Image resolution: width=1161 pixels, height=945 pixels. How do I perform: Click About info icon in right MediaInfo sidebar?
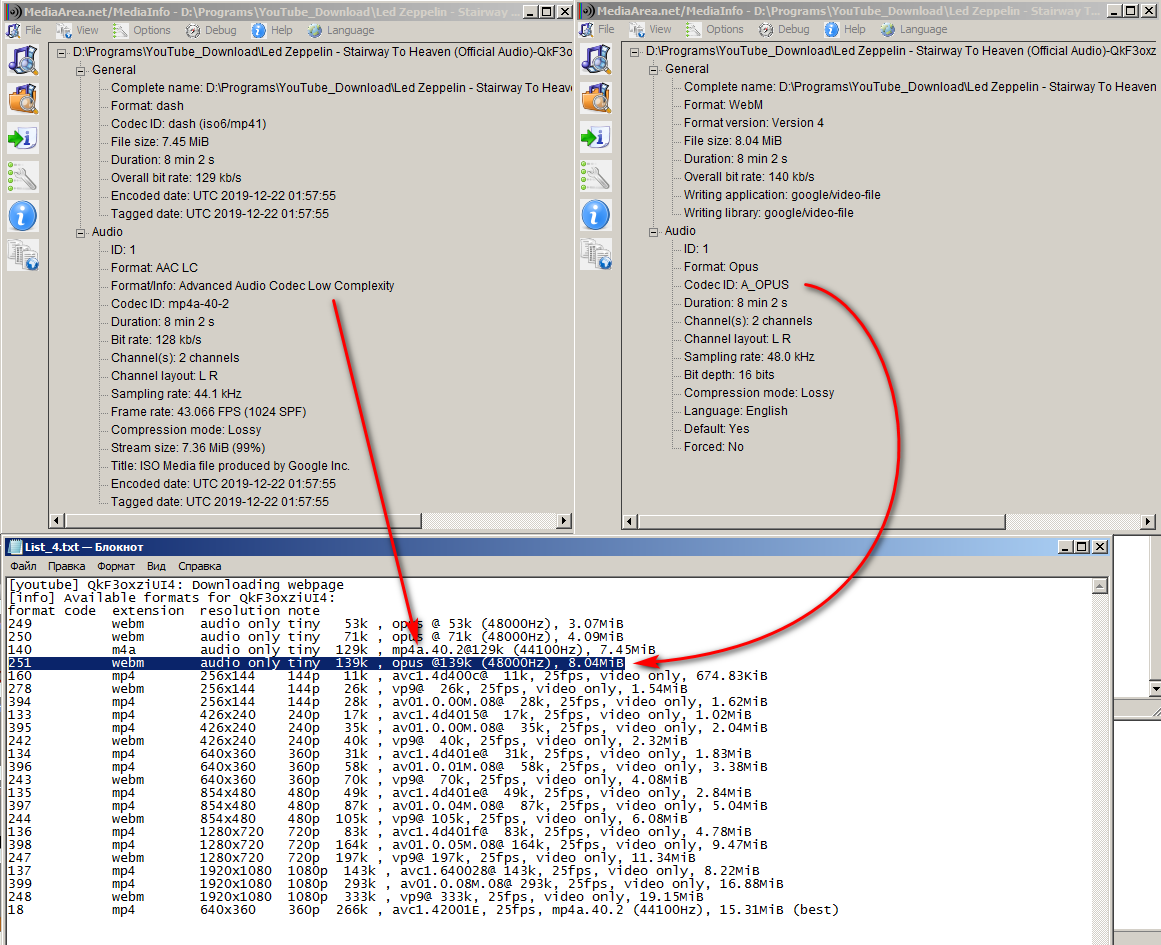[x=596, y=216]
